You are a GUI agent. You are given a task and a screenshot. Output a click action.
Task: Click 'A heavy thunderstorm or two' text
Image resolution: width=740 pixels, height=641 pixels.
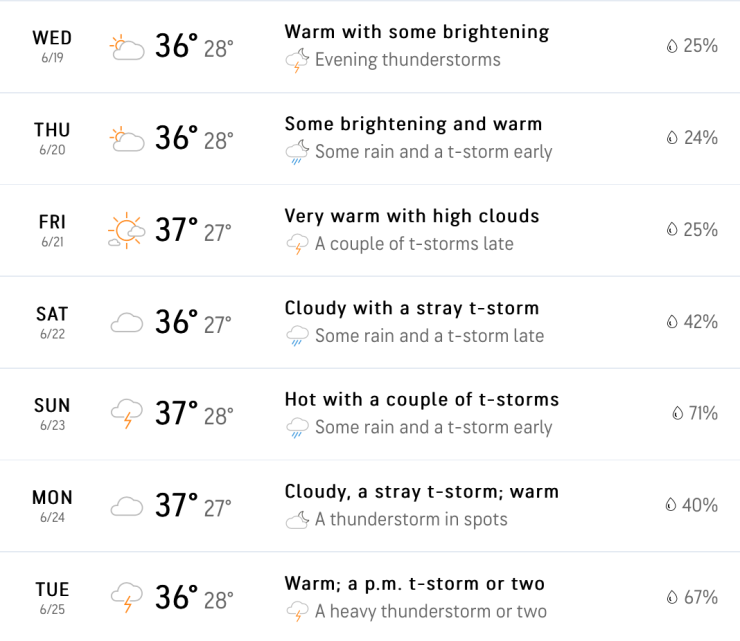[431, 612]
